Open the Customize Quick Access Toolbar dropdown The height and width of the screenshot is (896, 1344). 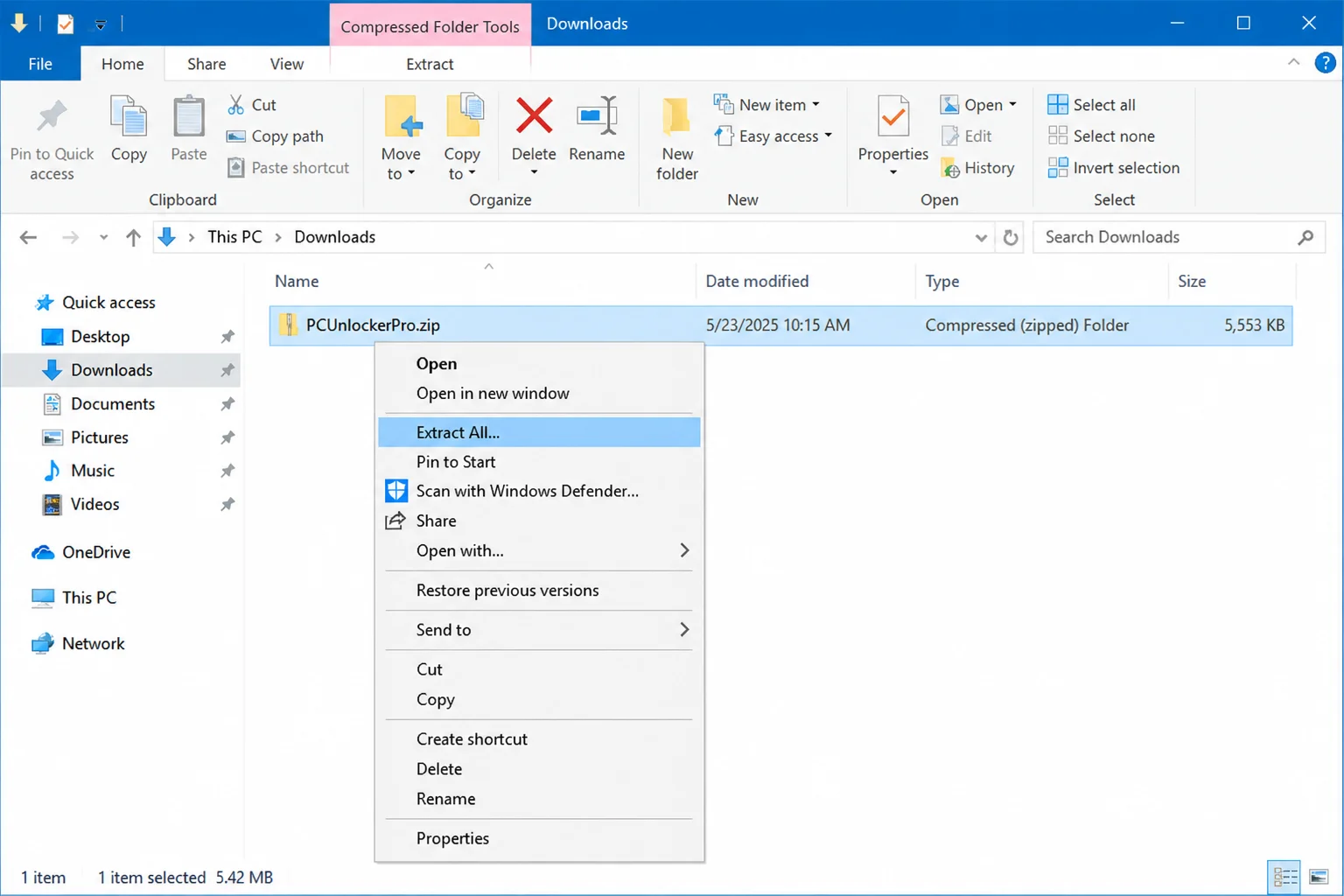101,24
